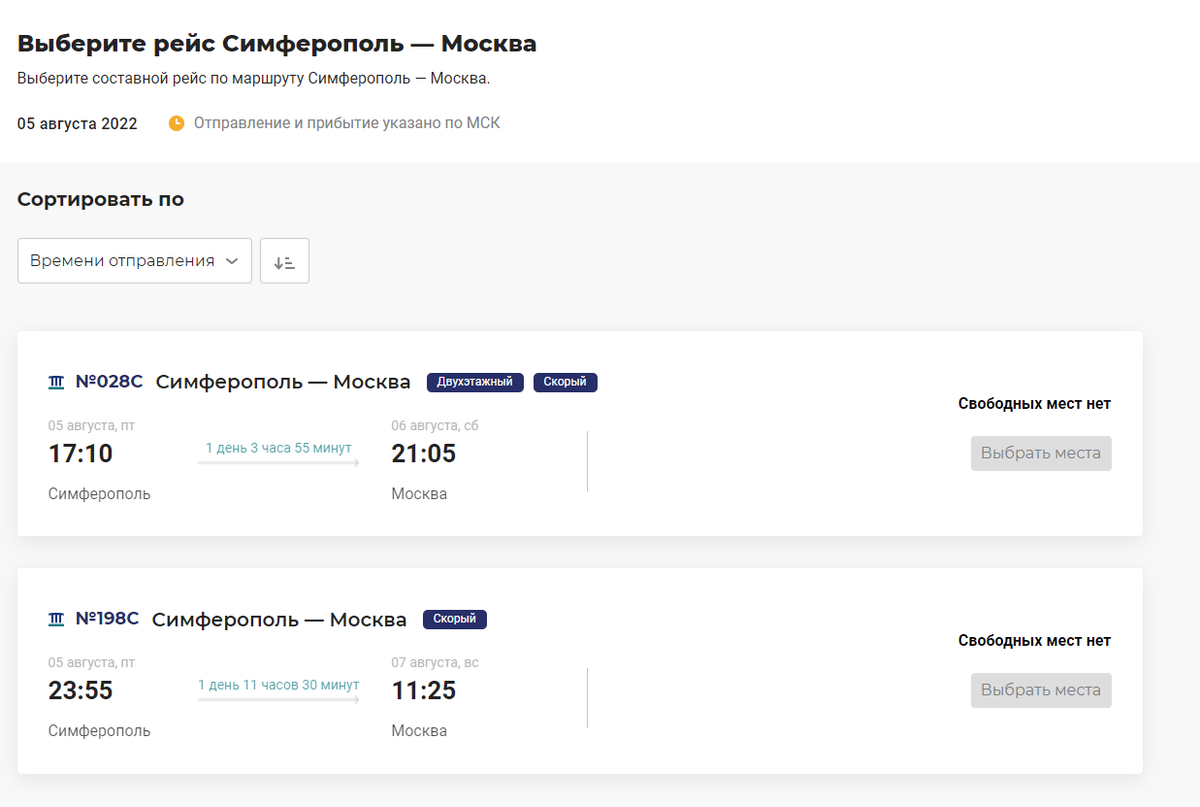This screenshot has width=1200, height=807.
Task: Click the '1 день 3 часа 55 минут' duration
Action: (x=277, y=448)
